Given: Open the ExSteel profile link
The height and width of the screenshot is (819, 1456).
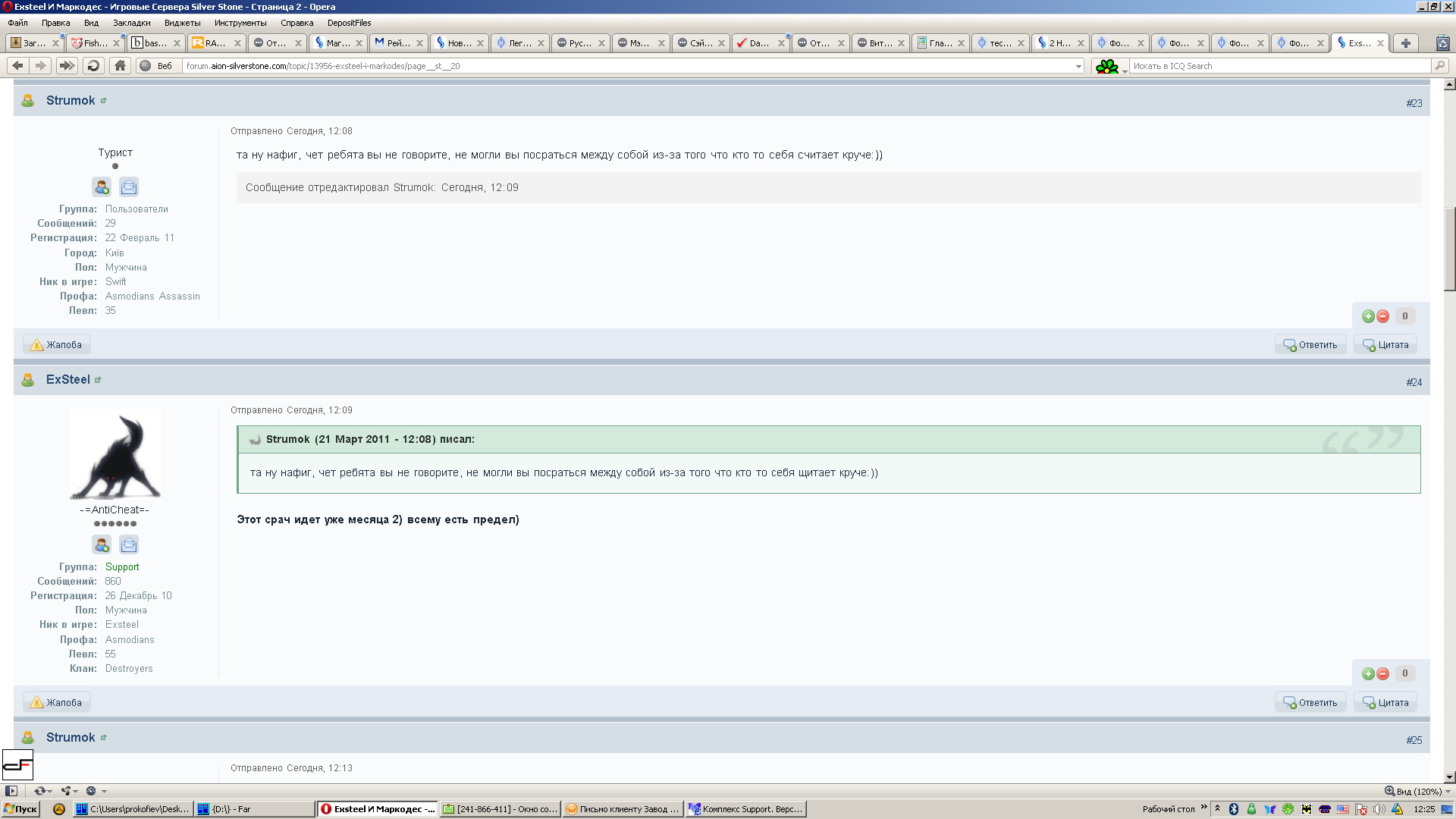Looking at the screenshot, I should coord(67,380).
